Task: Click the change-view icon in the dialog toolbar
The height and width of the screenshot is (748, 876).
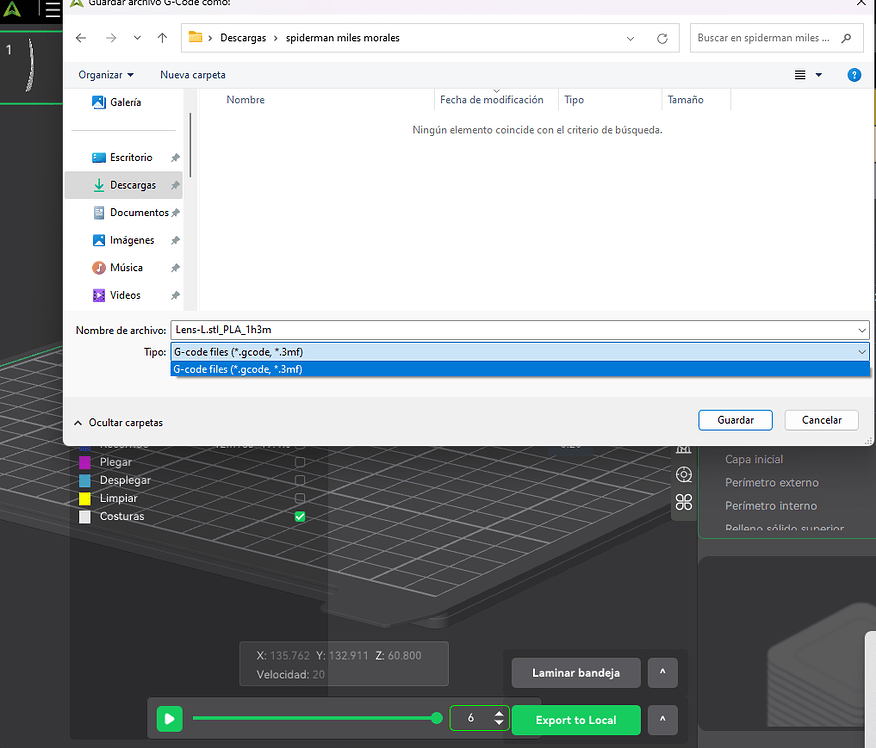Action: (799, 74)
